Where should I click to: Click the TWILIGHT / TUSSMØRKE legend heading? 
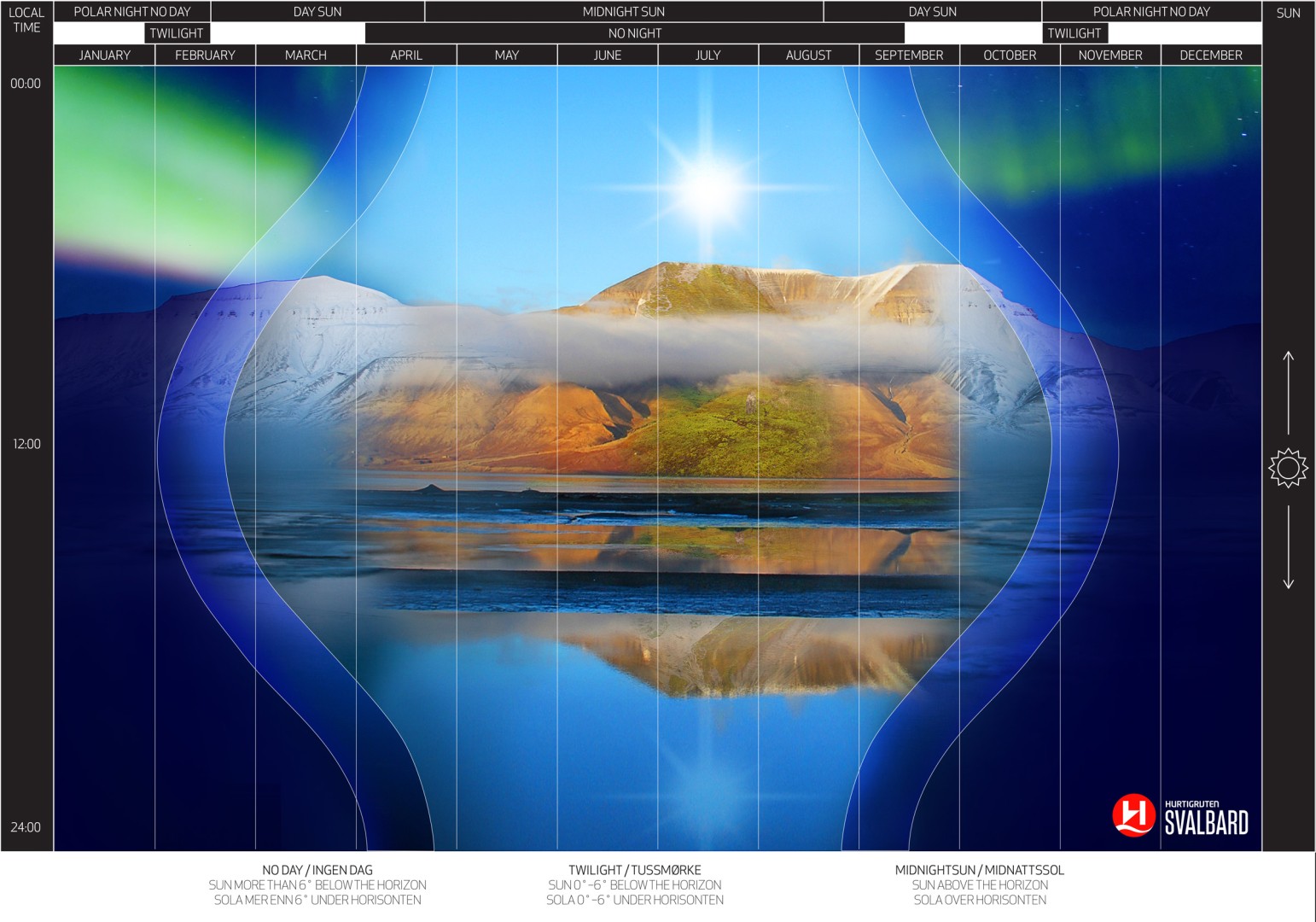pyautogui.click(x=634, y=870)
